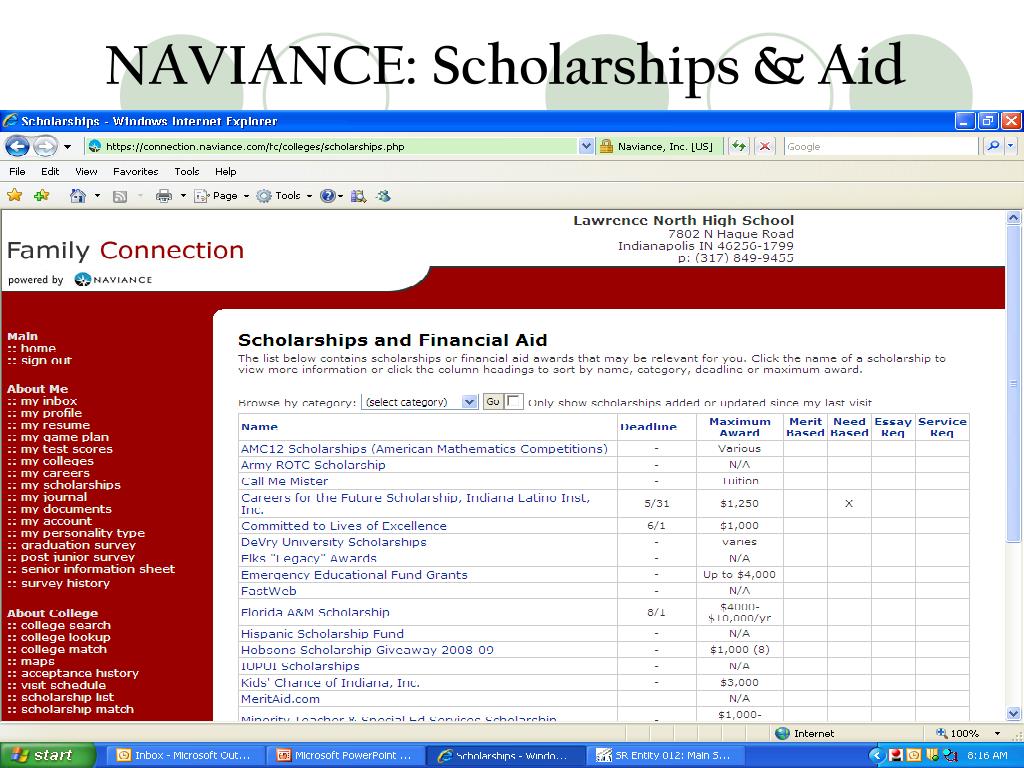Open the Favorites menu

click(x=135, y=171)
